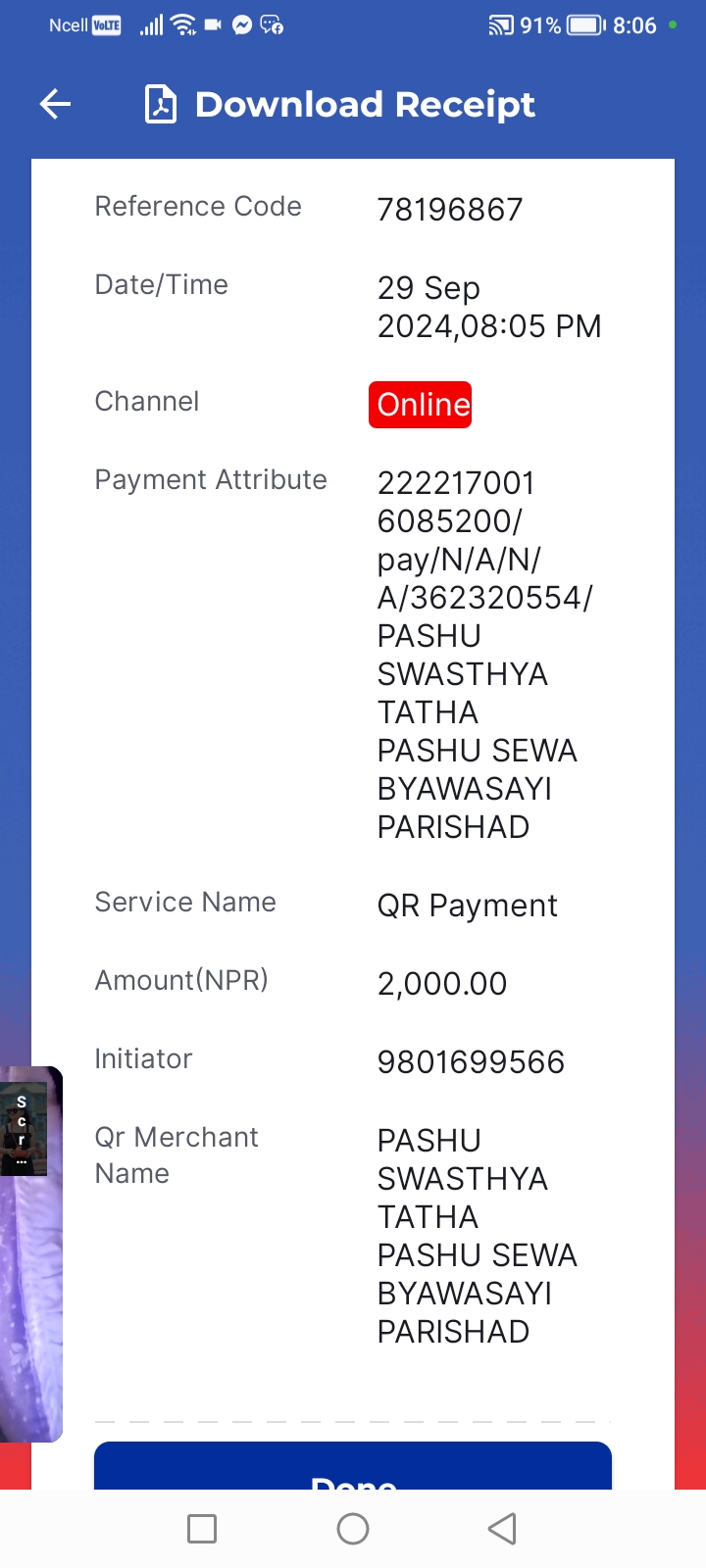Screen dimensions: 706x1568
Task: Select the initiator number 9801699566
Action: [x=472, y=1062]
